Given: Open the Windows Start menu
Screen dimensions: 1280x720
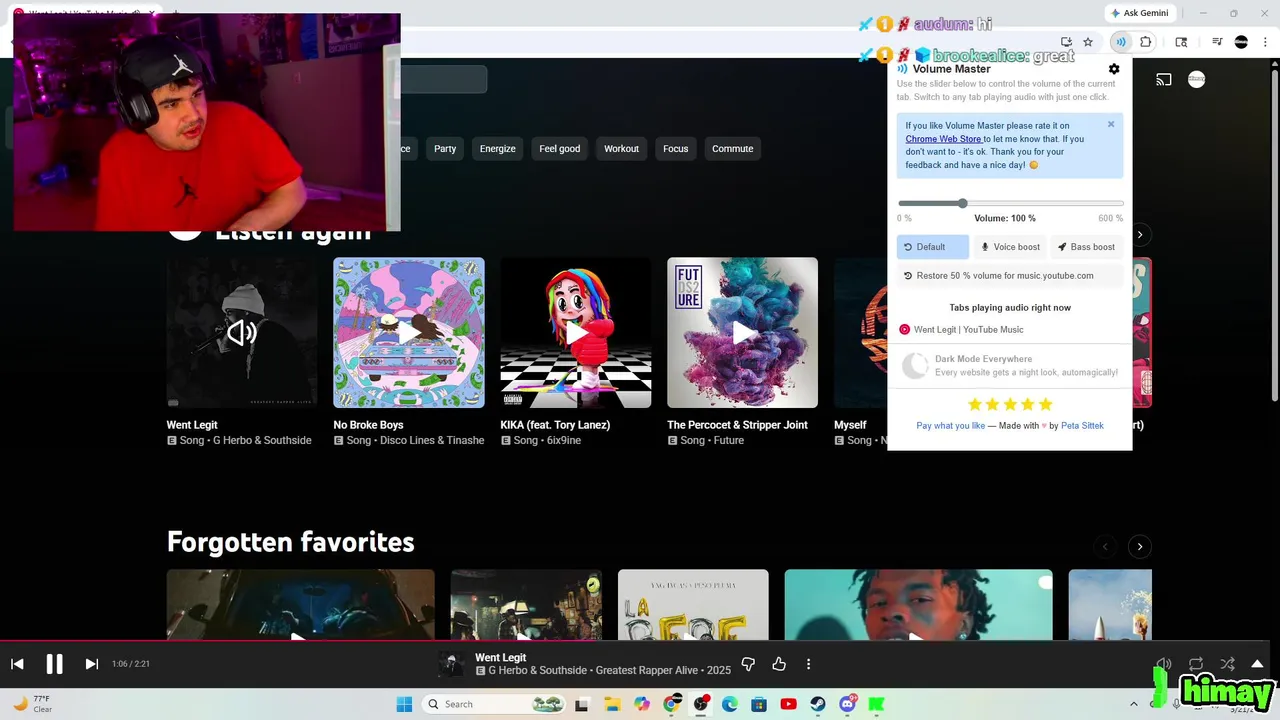Looking at the screenshot, I should (404, 704).
